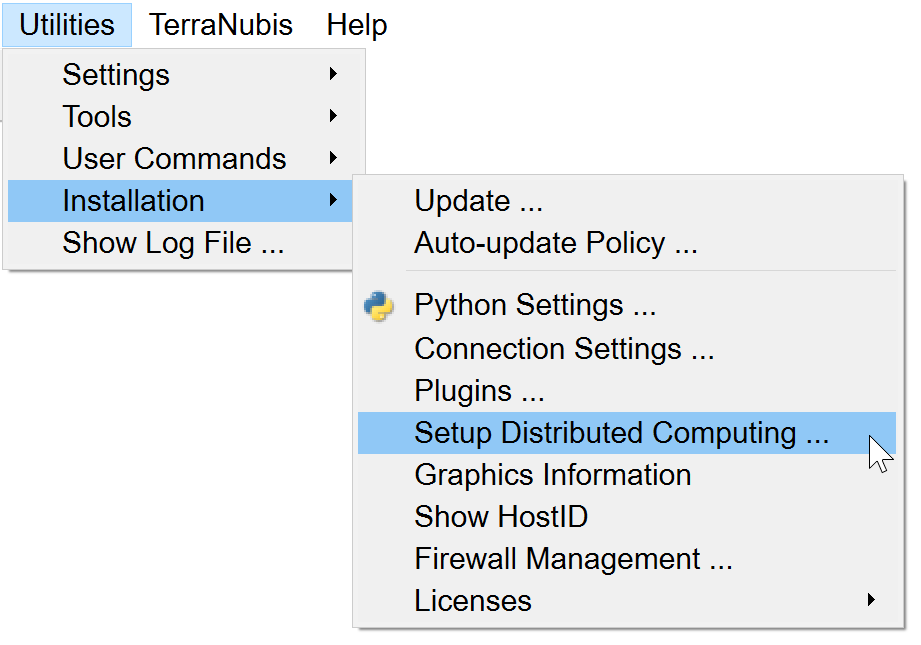This screenshot has width=921, height=645.
Task: Show Graphics Information
Action: 552,475
